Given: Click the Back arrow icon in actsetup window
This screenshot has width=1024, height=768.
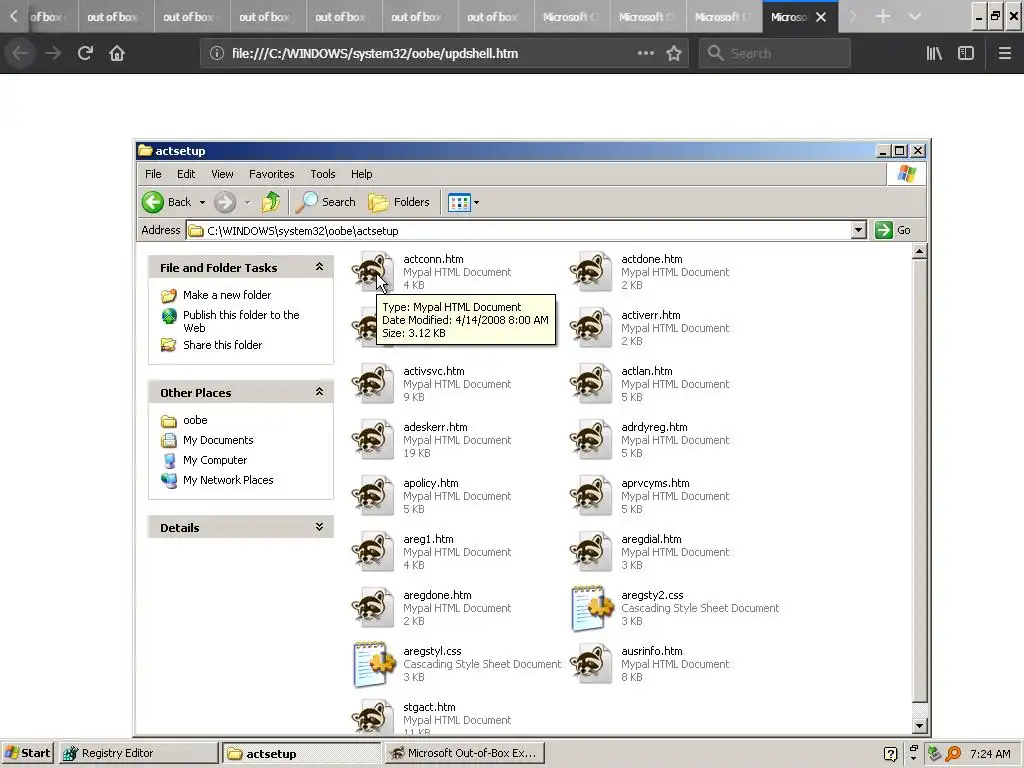Looking at the screenshot, I should pyautogui.click(x=153, y=202).
